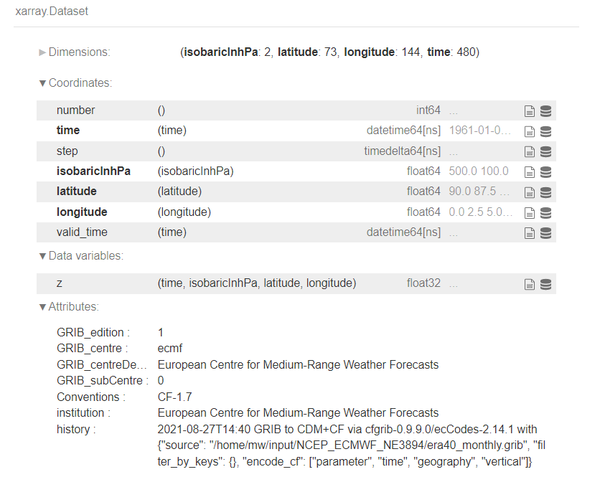Viewport: 600px width, 477px height.
Task: Click the isobaricInhPa data icon
Action: pos(546,172)
